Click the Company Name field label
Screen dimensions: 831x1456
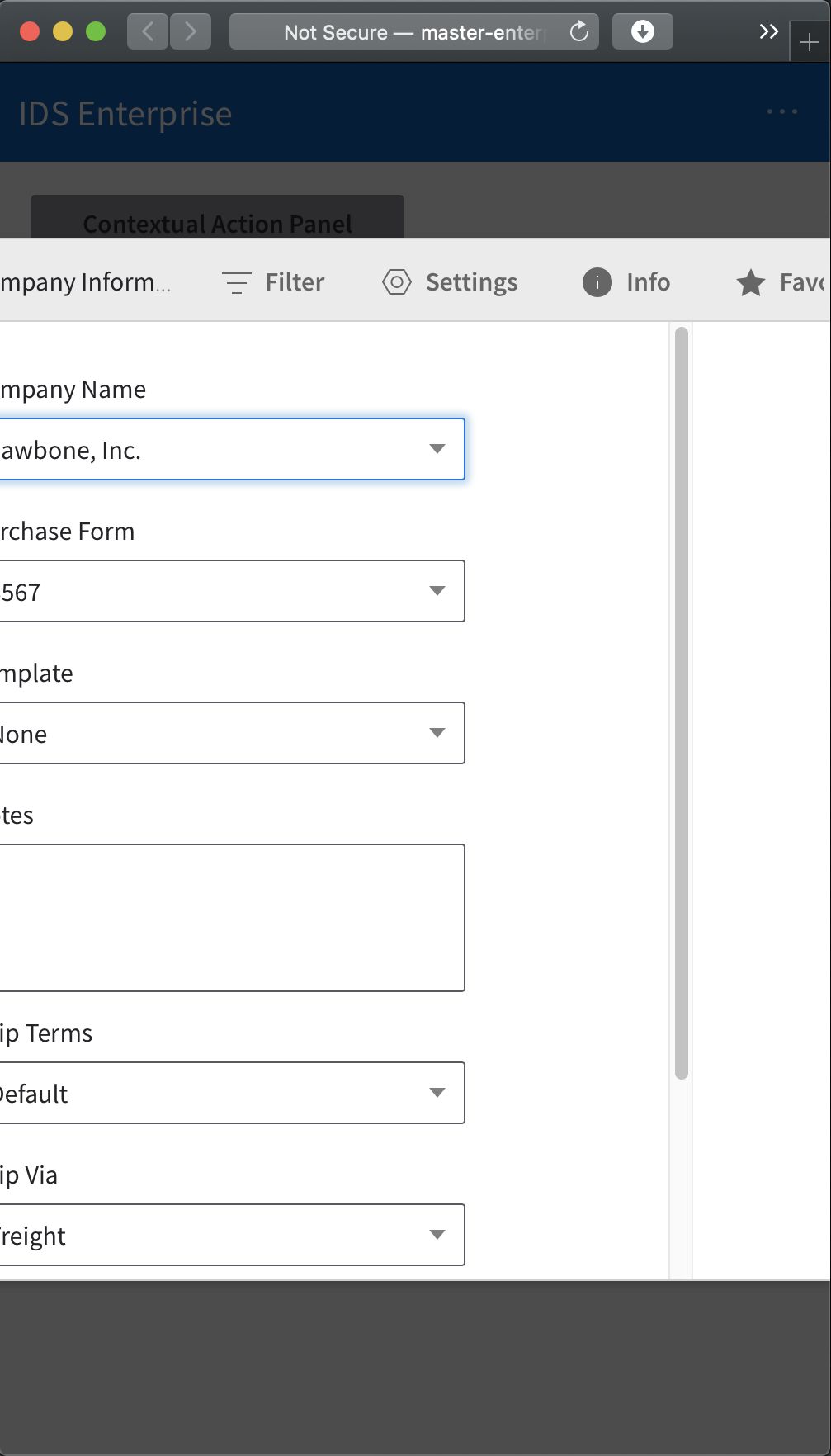pyautogui.click(x=73, y=390)
